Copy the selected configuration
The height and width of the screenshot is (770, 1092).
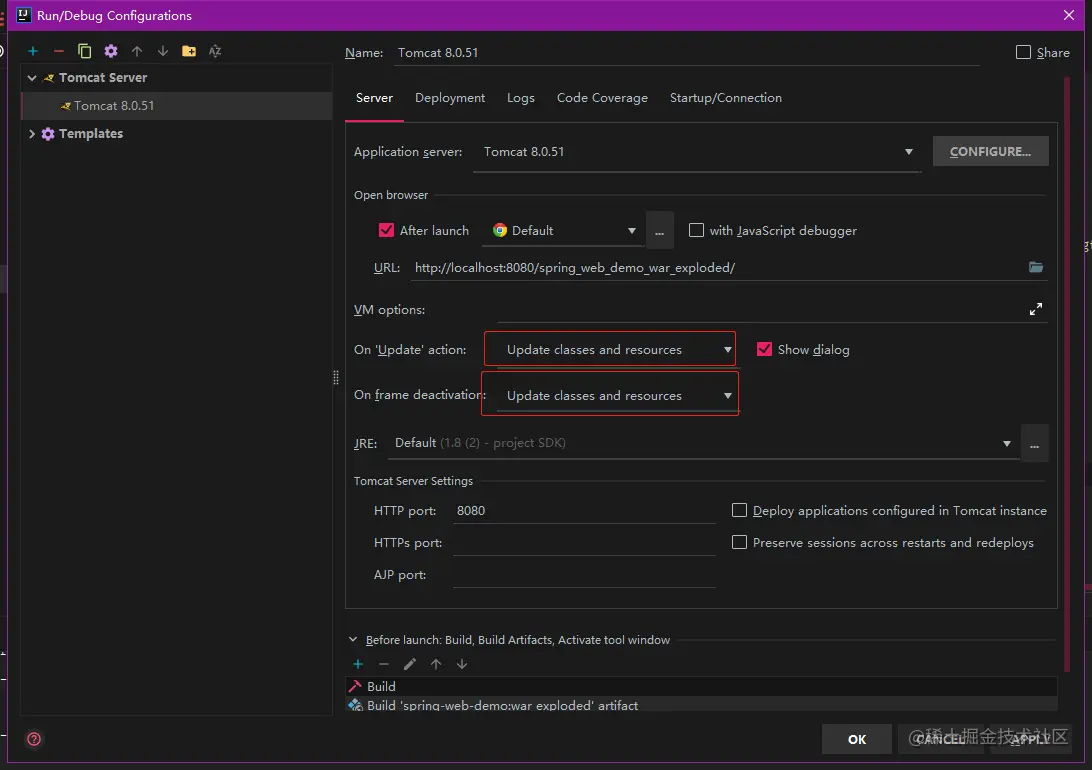tap(84, 51)
